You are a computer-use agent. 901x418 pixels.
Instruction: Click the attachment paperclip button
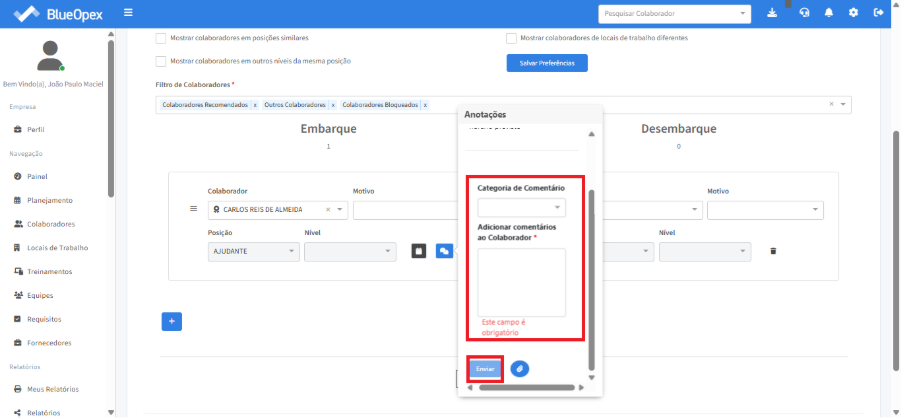[519, 369]
